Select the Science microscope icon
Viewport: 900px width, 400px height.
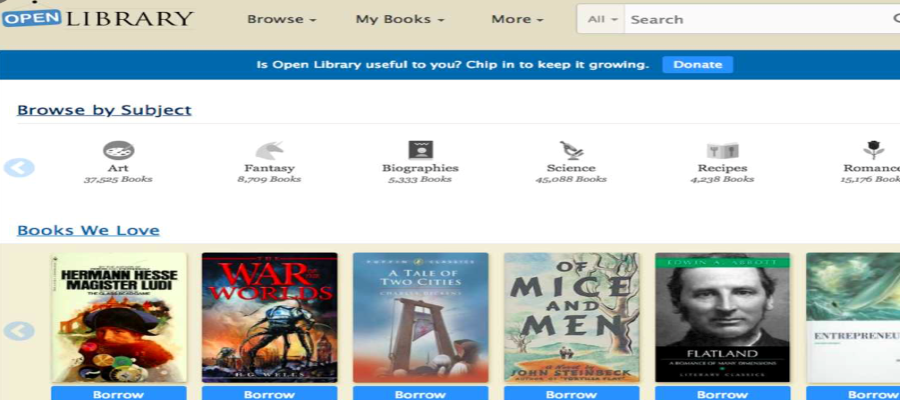coord(571,150)
